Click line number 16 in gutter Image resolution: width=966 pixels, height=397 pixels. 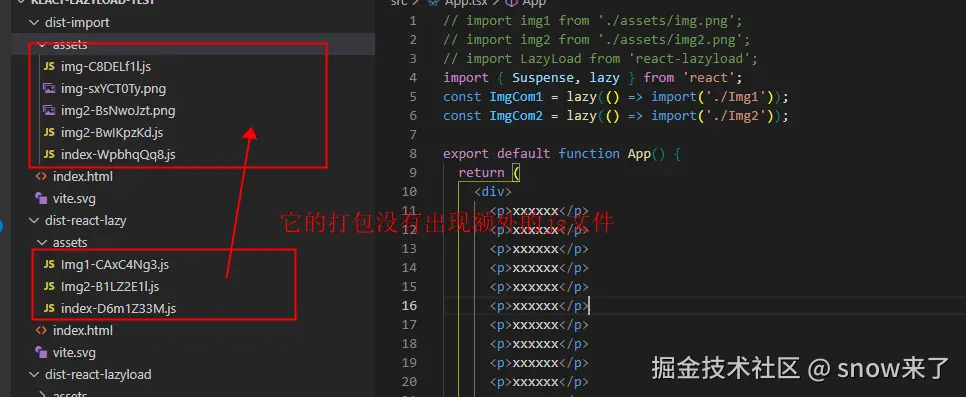pyautogui.click(x=409, y=306)
